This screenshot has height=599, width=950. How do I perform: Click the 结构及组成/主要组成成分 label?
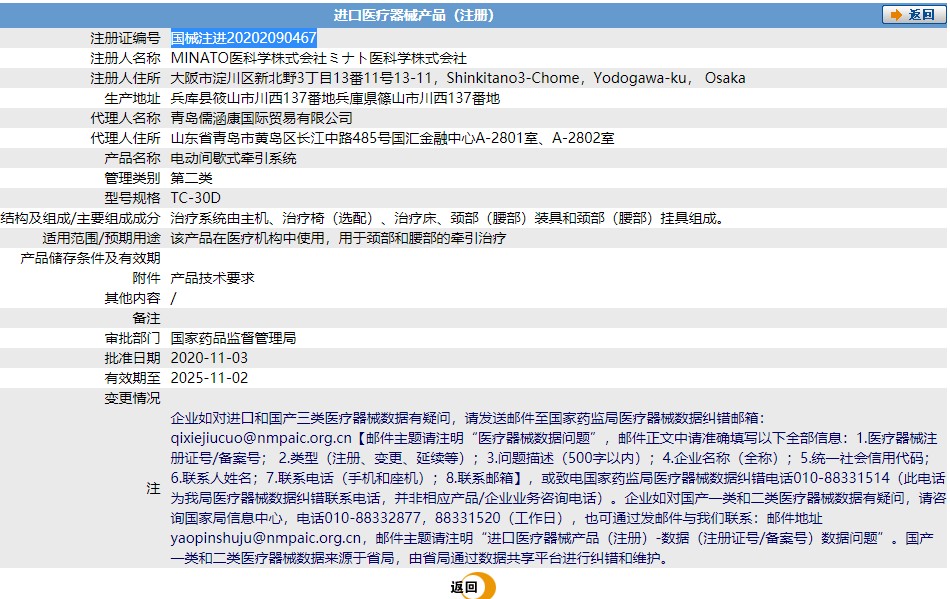(81, 218)
